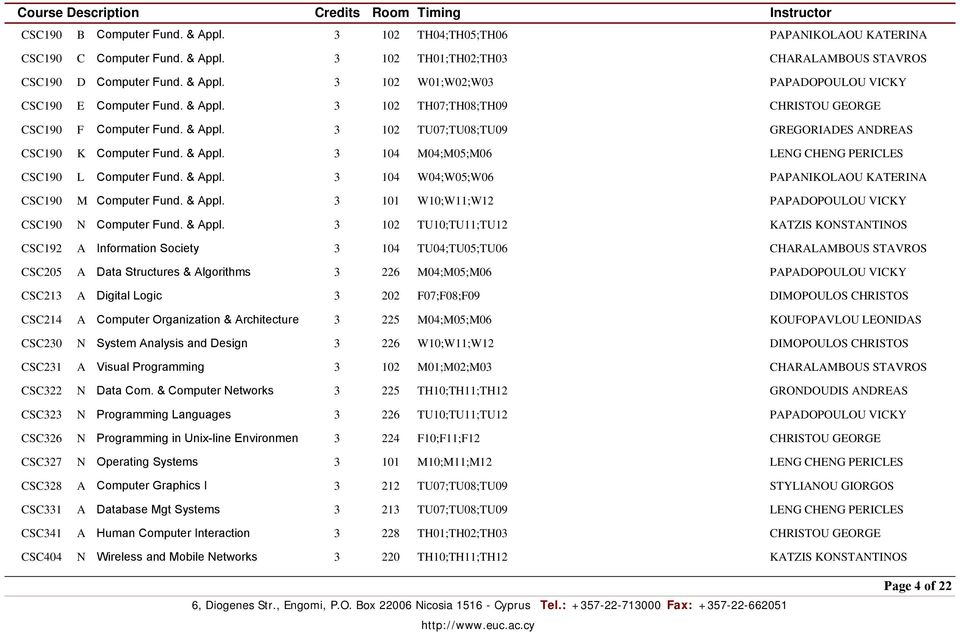Select Database Mgt Systems course title
Screen dimensions: 960x632
click(x=158, y=510)
